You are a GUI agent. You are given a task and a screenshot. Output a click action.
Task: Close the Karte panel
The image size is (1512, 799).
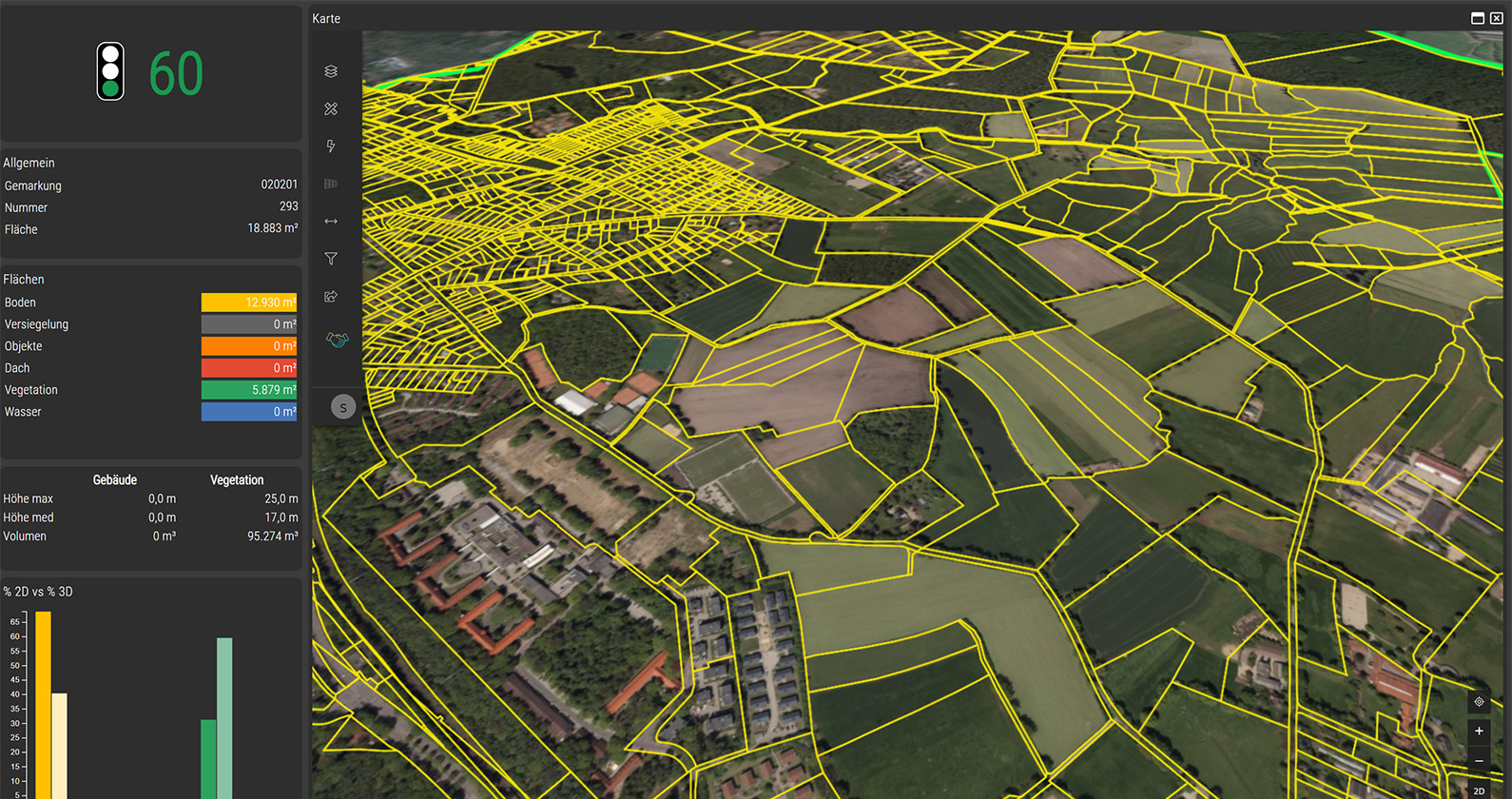pyautogui.click(x=1496, y=18)
